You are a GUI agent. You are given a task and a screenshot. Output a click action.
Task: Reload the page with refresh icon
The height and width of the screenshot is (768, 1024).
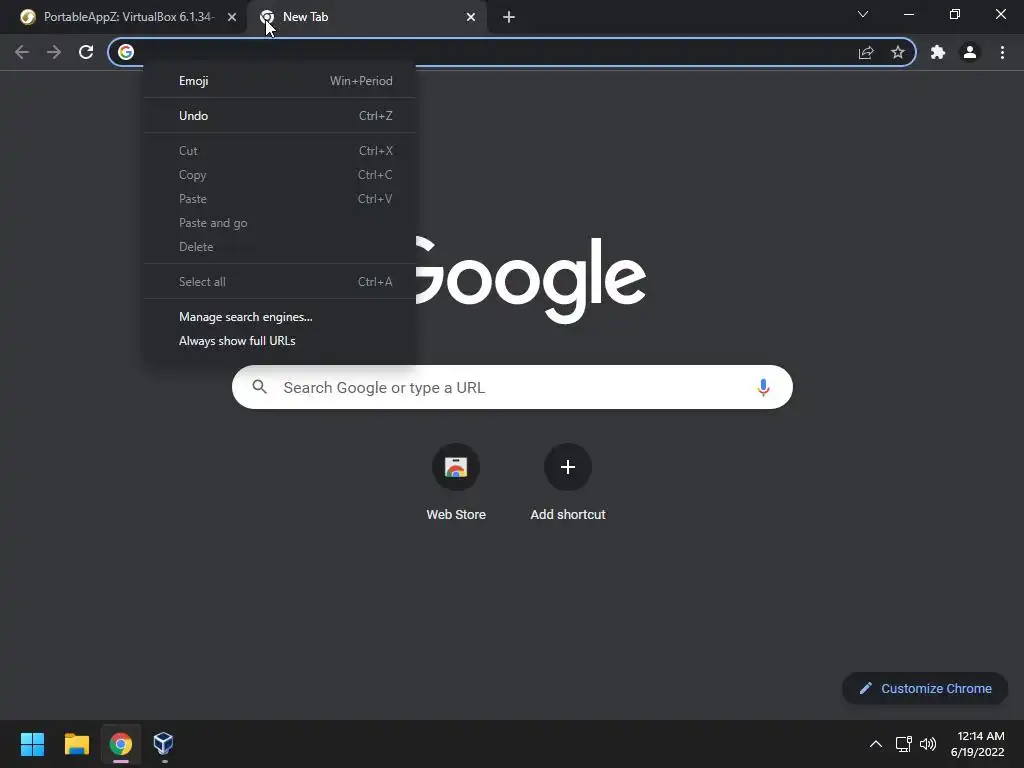click(86, 52)
